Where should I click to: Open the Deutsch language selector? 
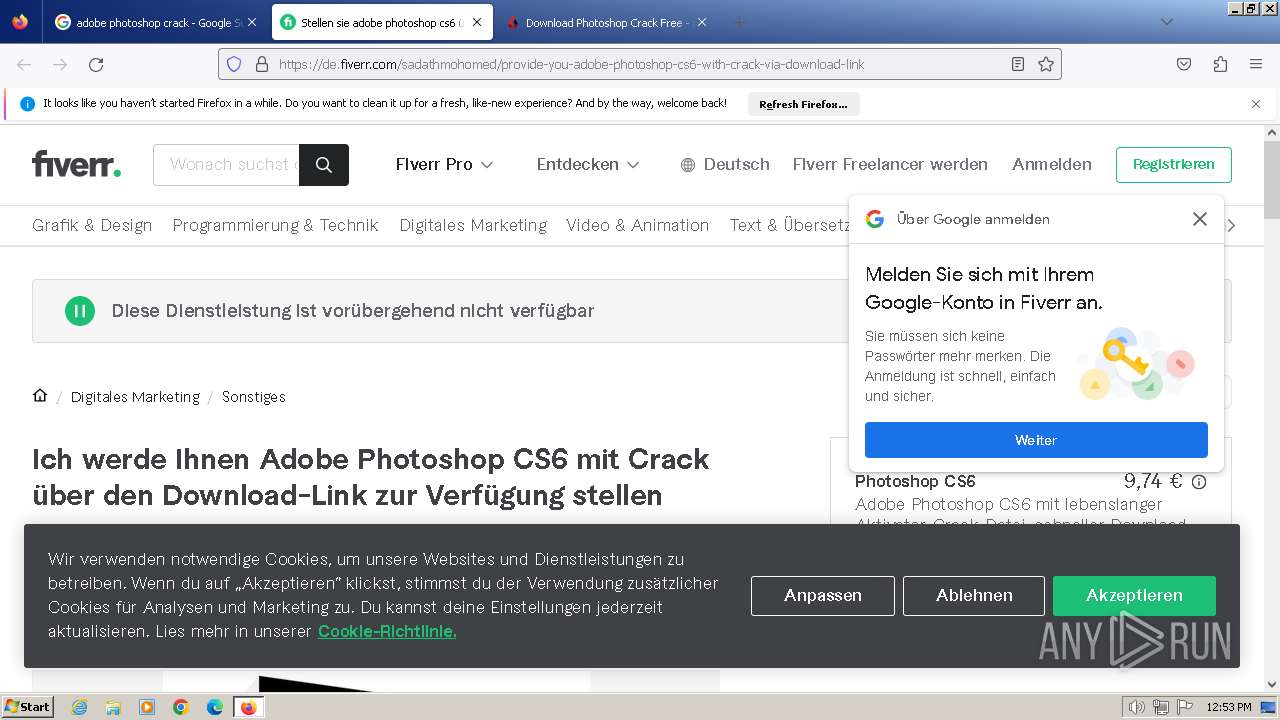725,164
